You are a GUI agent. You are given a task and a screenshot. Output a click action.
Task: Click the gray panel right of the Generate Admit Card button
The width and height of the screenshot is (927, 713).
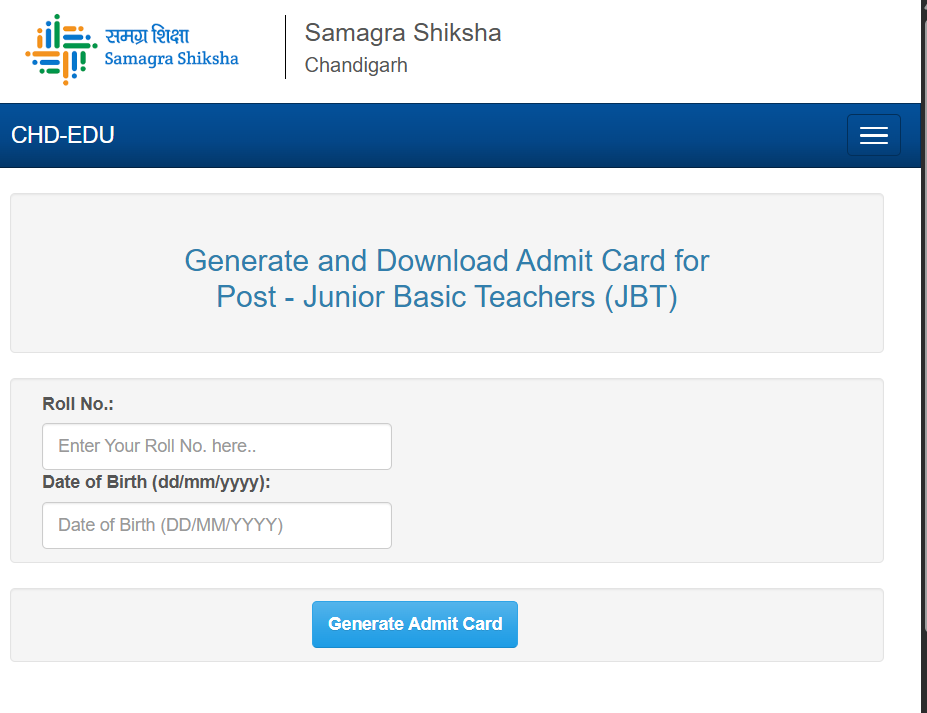point(700,625)
